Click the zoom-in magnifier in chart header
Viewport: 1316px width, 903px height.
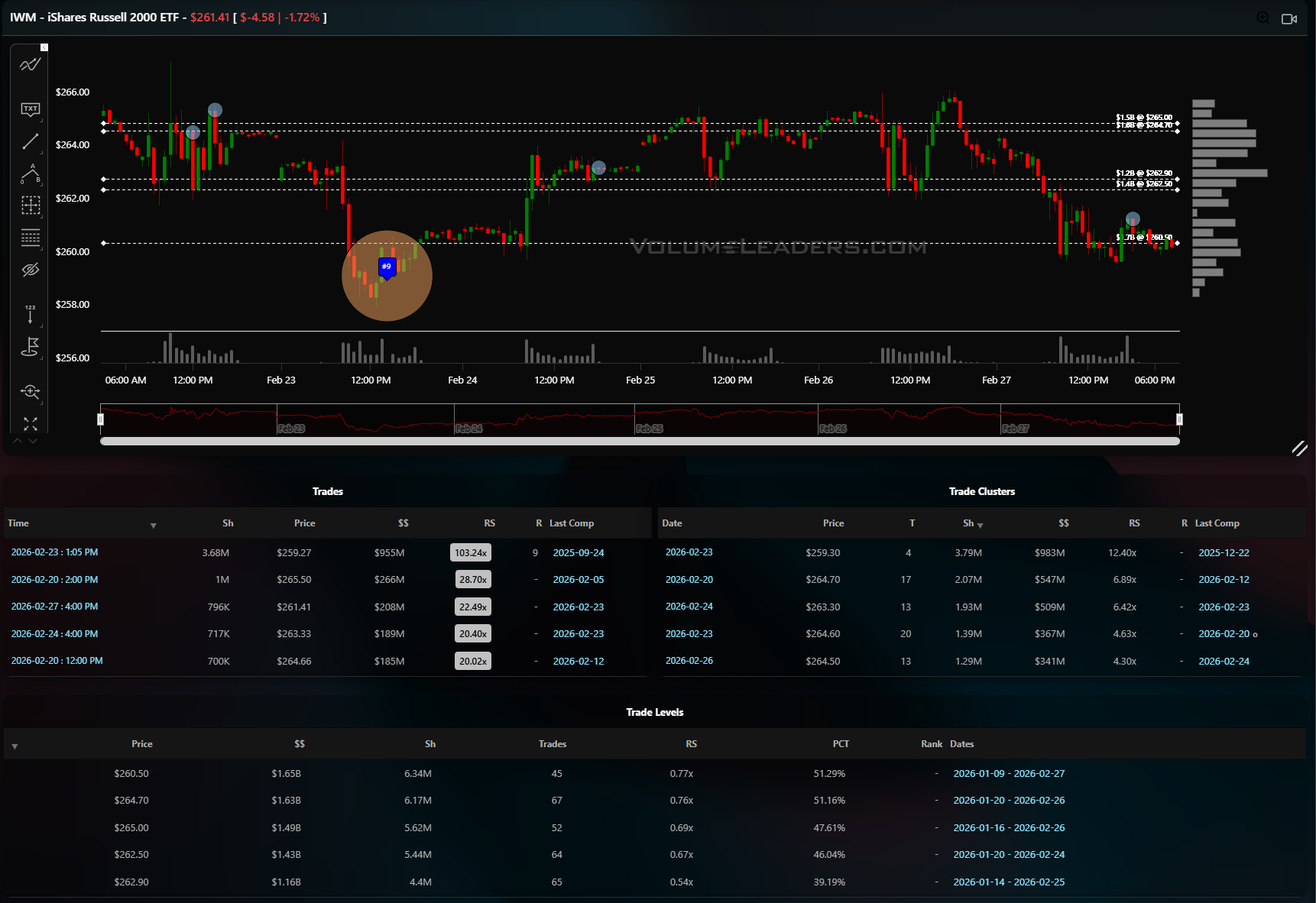tap(1263, 18)
